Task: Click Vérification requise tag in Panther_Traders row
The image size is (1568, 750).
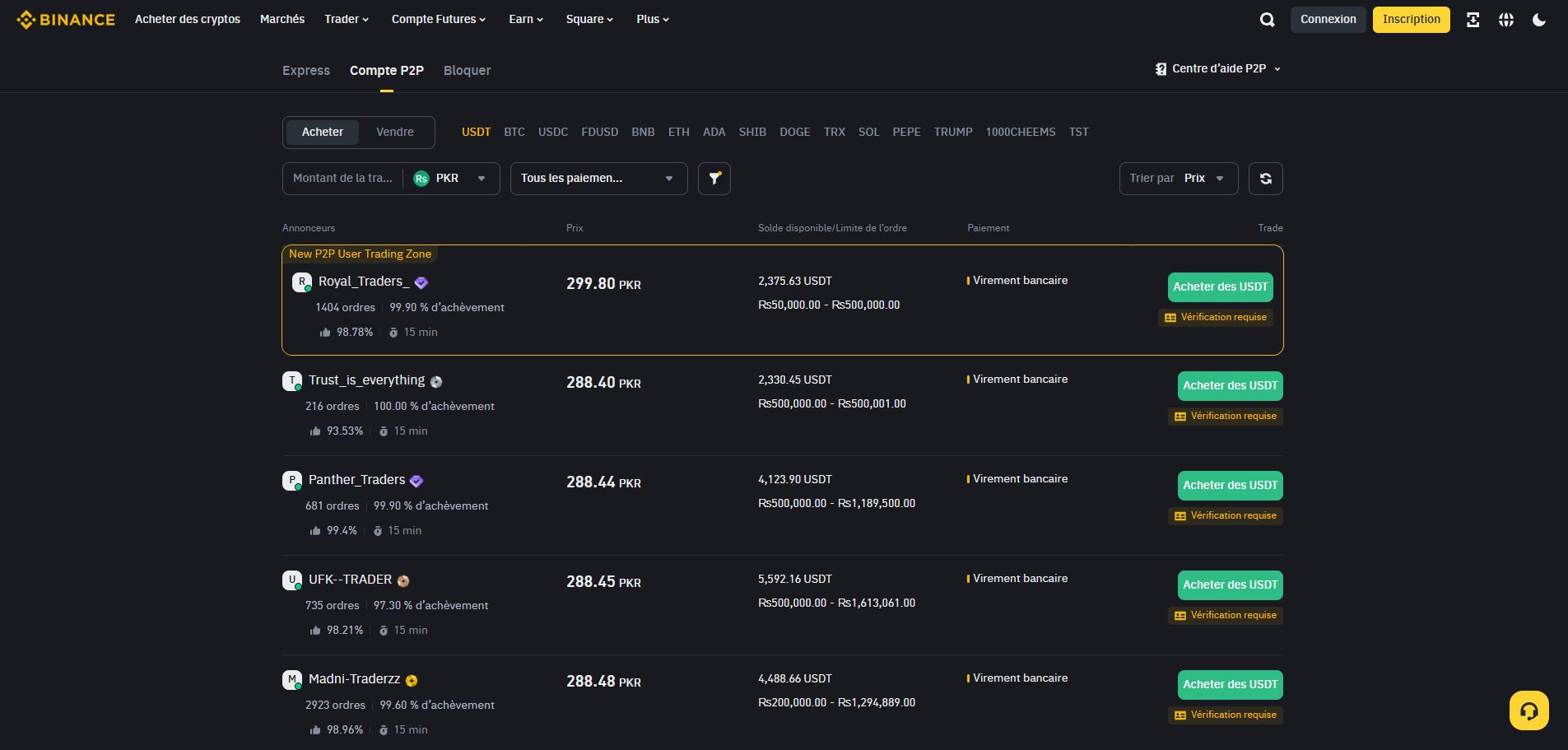Action: point(1226,516)
